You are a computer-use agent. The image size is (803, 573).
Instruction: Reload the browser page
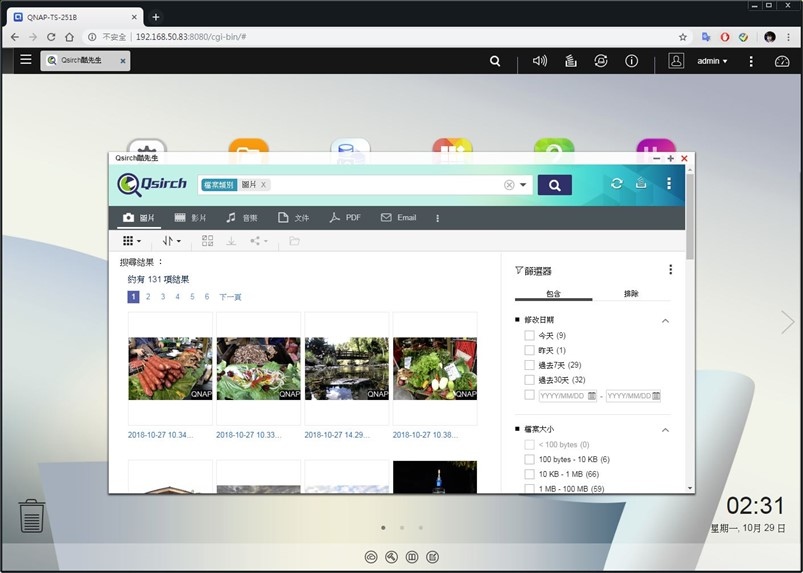coord(51,37)
